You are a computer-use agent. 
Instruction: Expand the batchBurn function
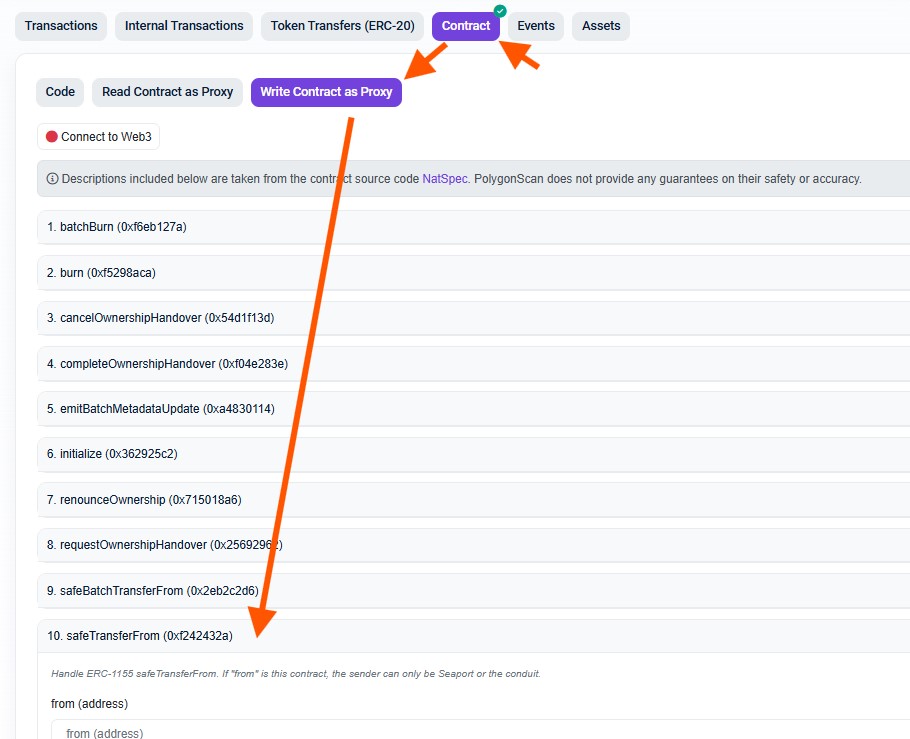tap(116, 227)
